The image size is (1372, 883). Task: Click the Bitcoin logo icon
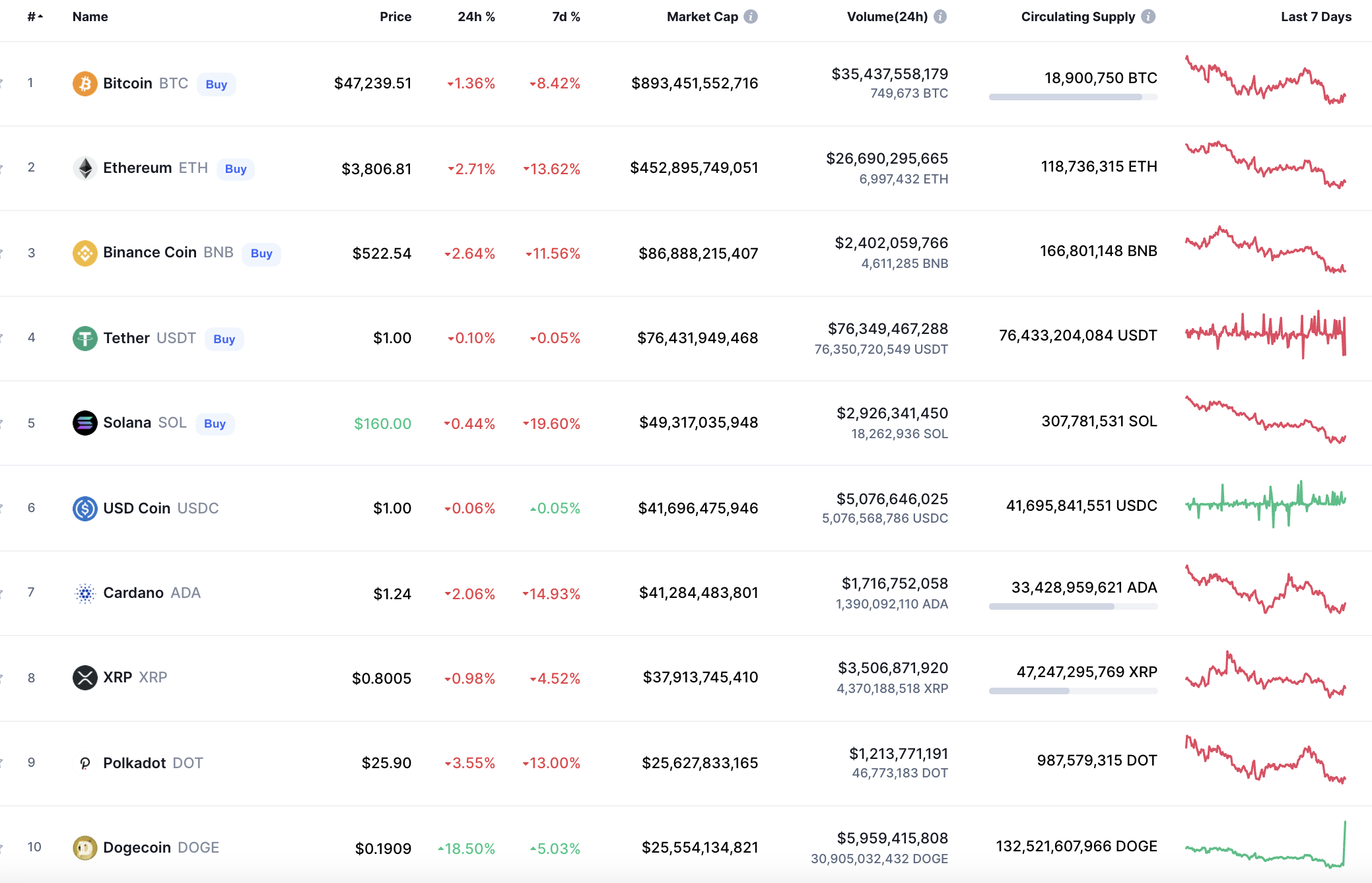click(x=85, y=84)
